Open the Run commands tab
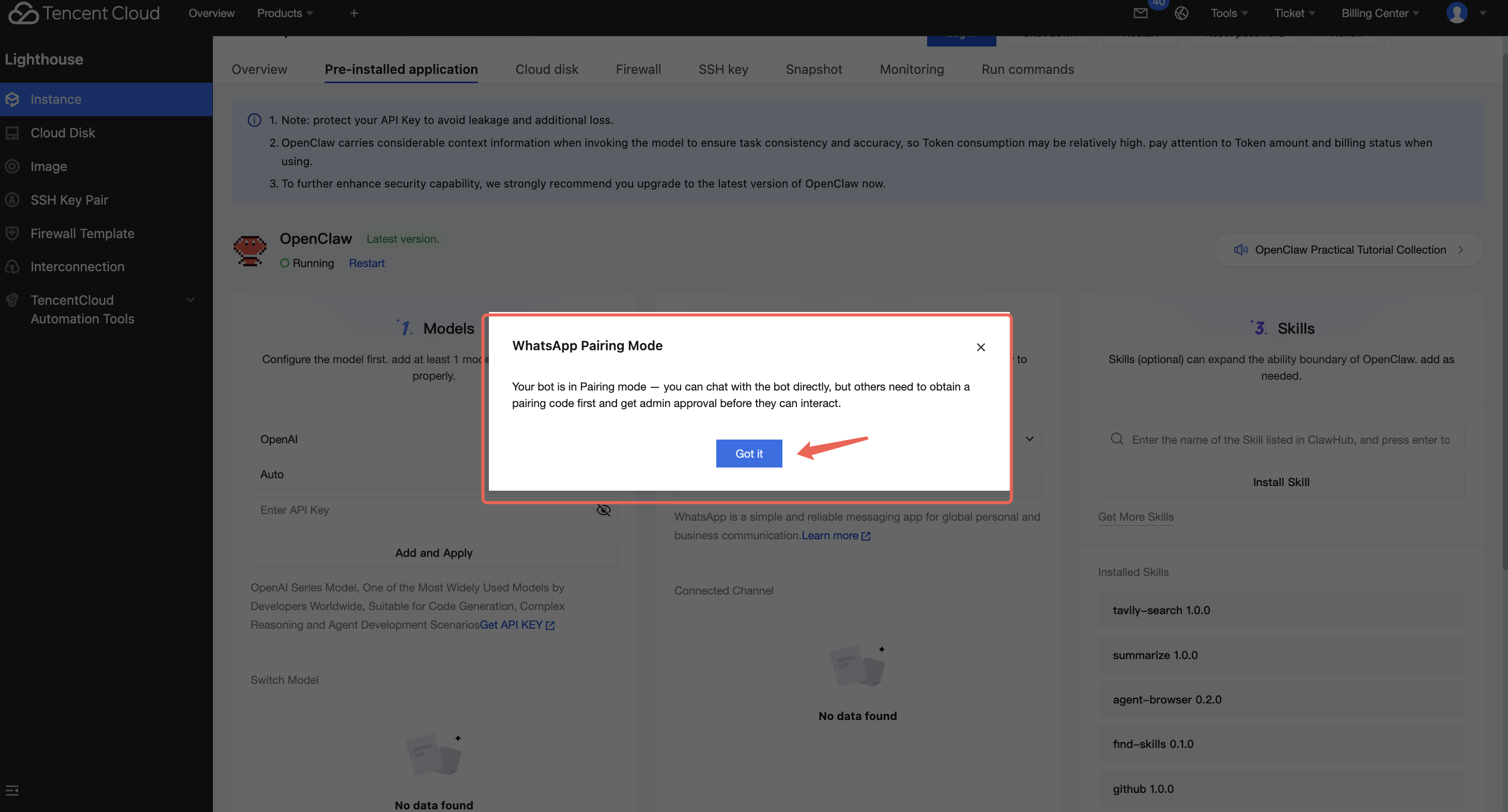 click(x=1027, y=70)
